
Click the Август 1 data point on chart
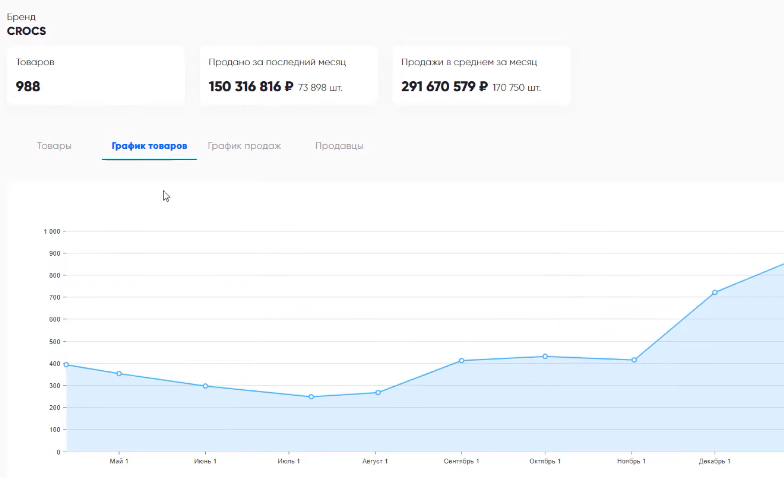378,392
